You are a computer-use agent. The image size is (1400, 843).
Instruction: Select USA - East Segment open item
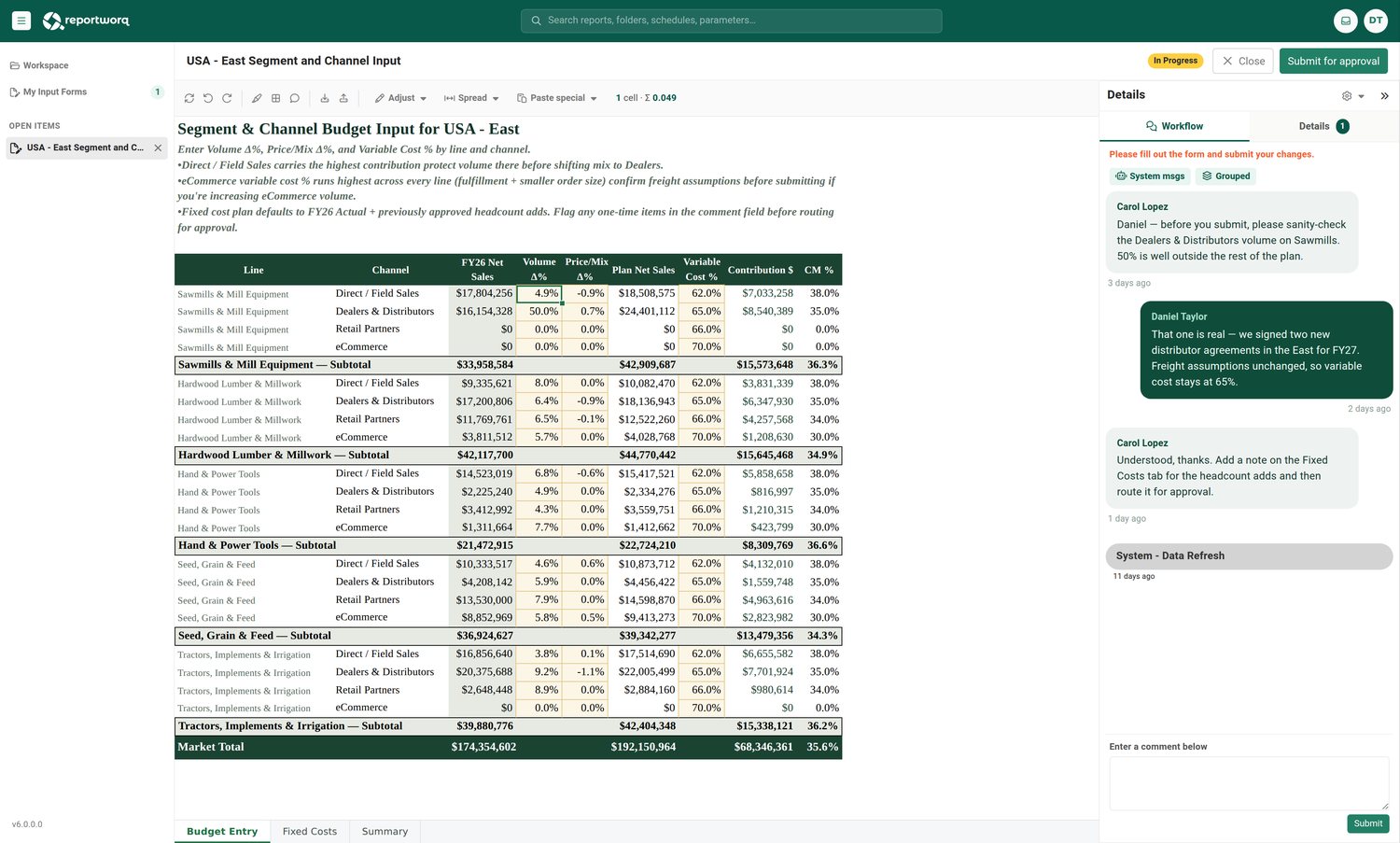(x=87, y=148)
